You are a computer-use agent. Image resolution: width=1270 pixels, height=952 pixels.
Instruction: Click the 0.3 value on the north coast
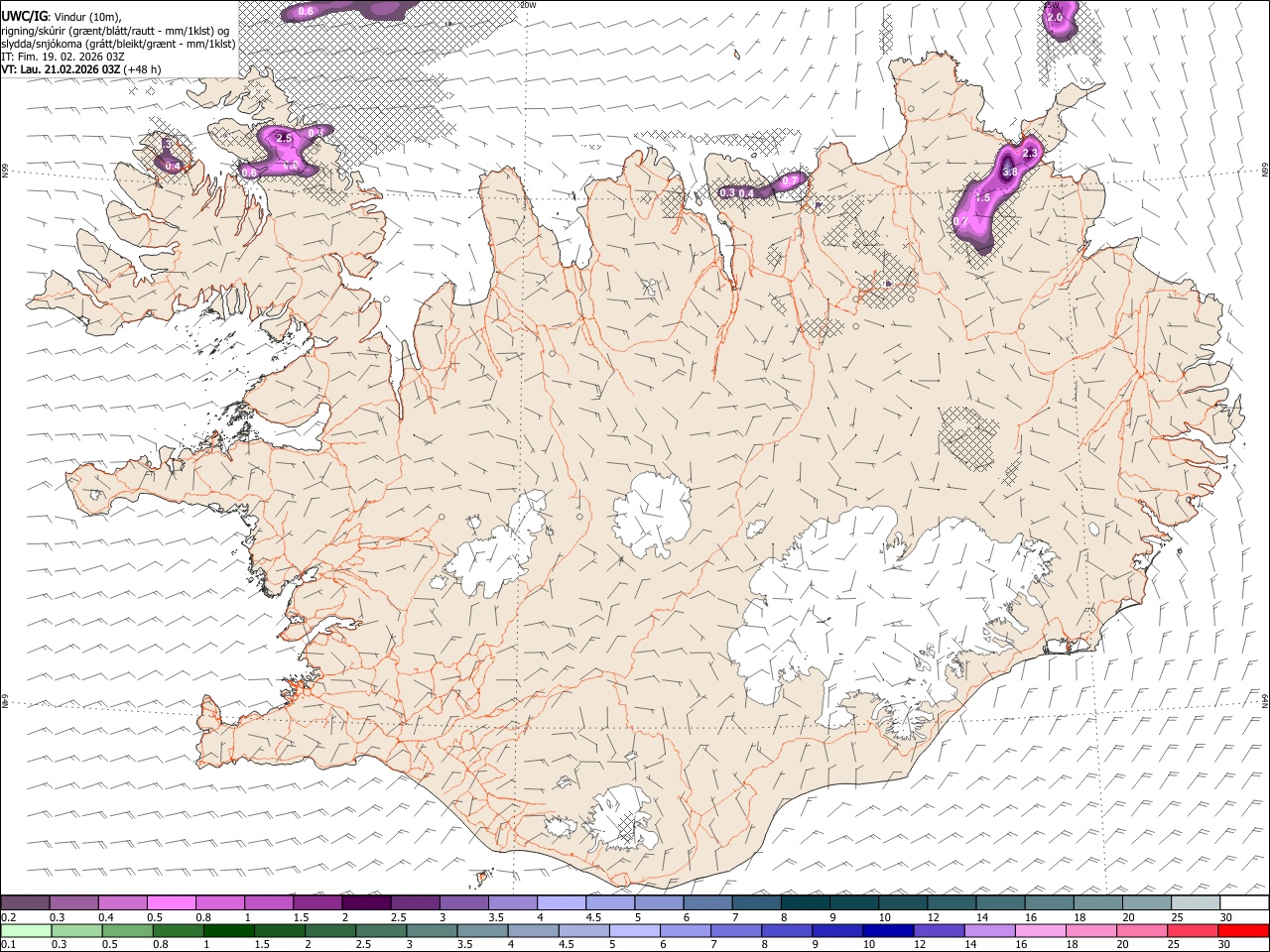click(x=727, y=193)
